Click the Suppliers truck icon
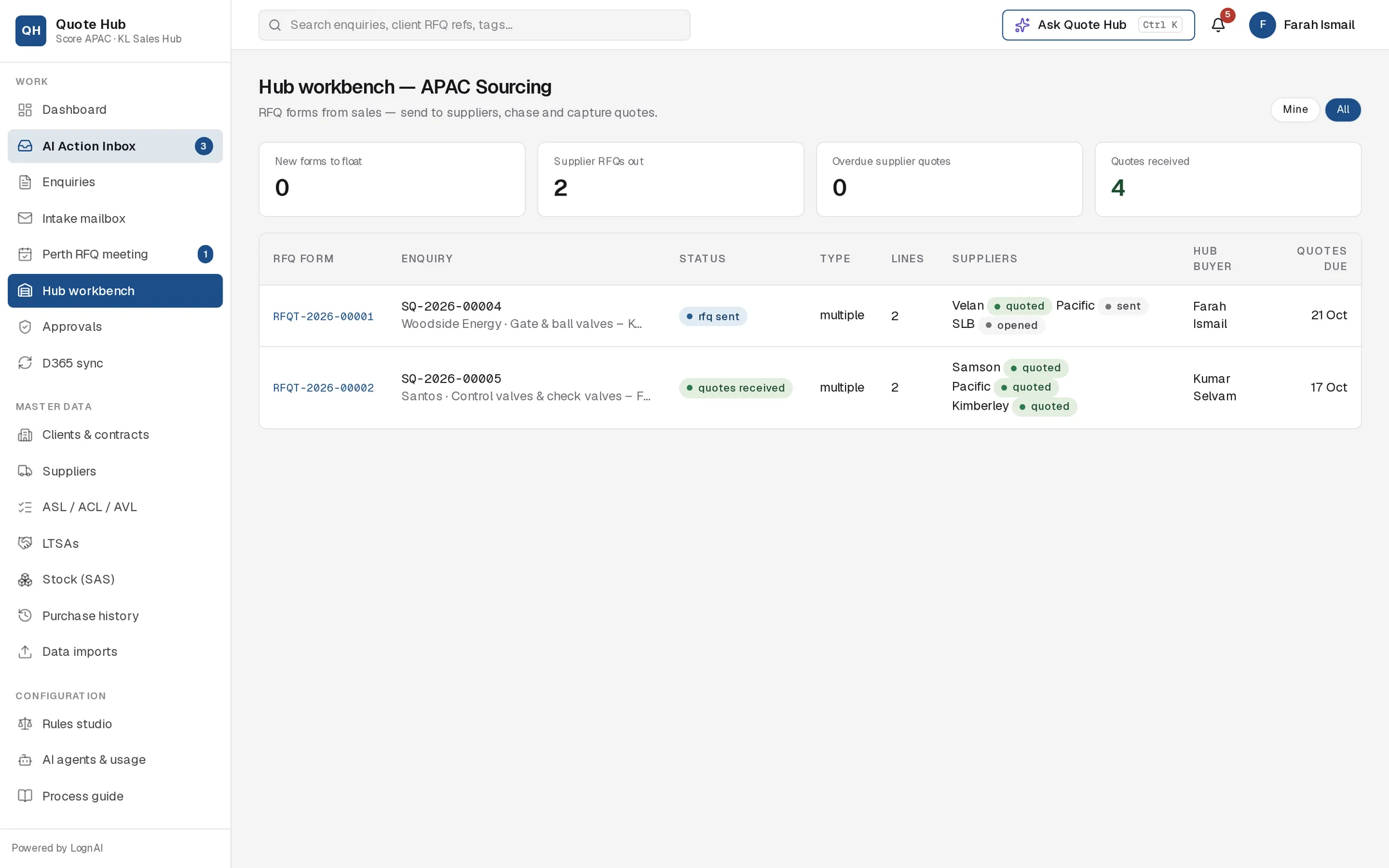Image resolution: width=1389 pixels, height=868 pixels. 25,471
